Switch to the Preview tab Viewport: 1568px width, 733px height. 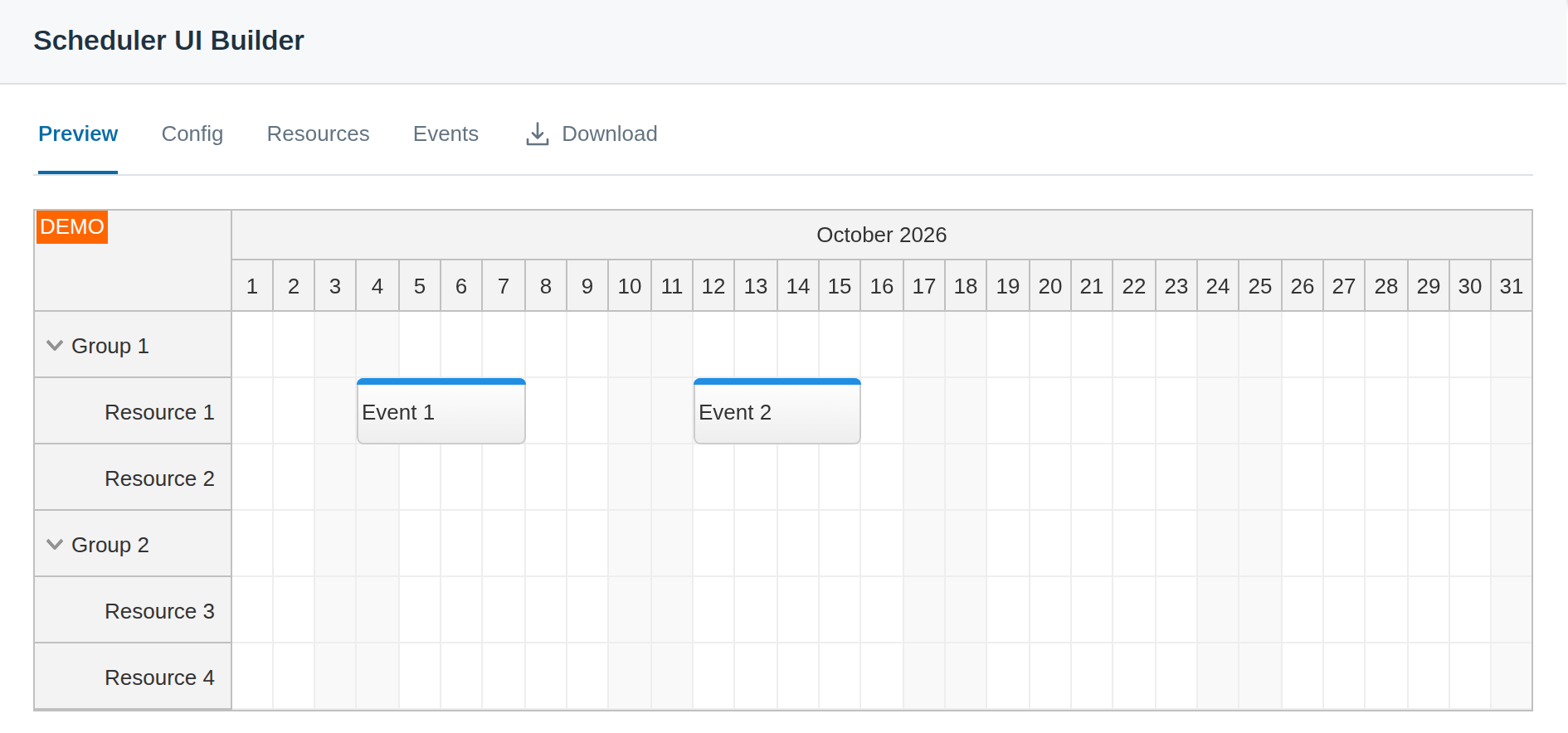(78, 133)
